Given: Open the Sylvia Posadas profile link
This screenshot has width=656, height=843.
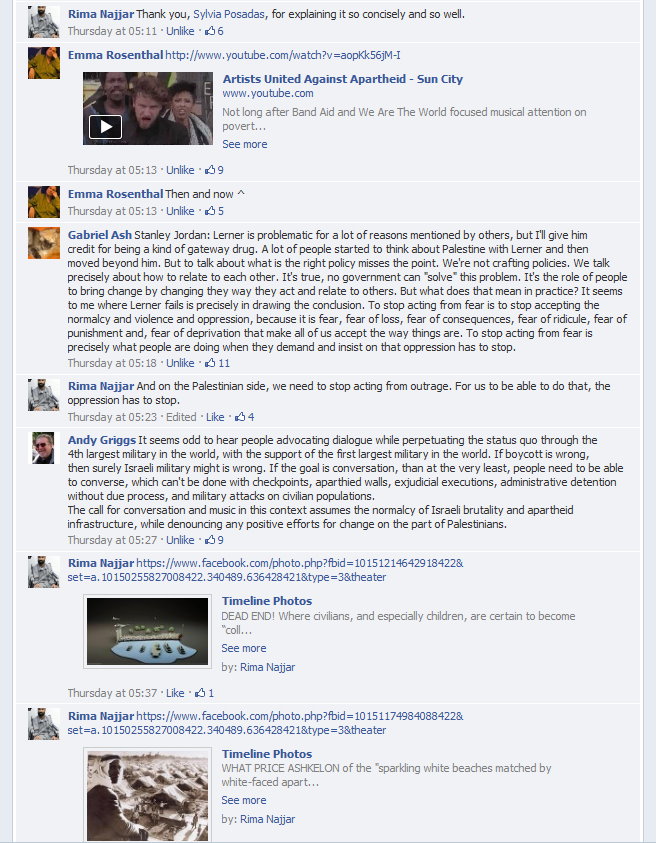Looking at the screenshot, I should tap(229, 14).
